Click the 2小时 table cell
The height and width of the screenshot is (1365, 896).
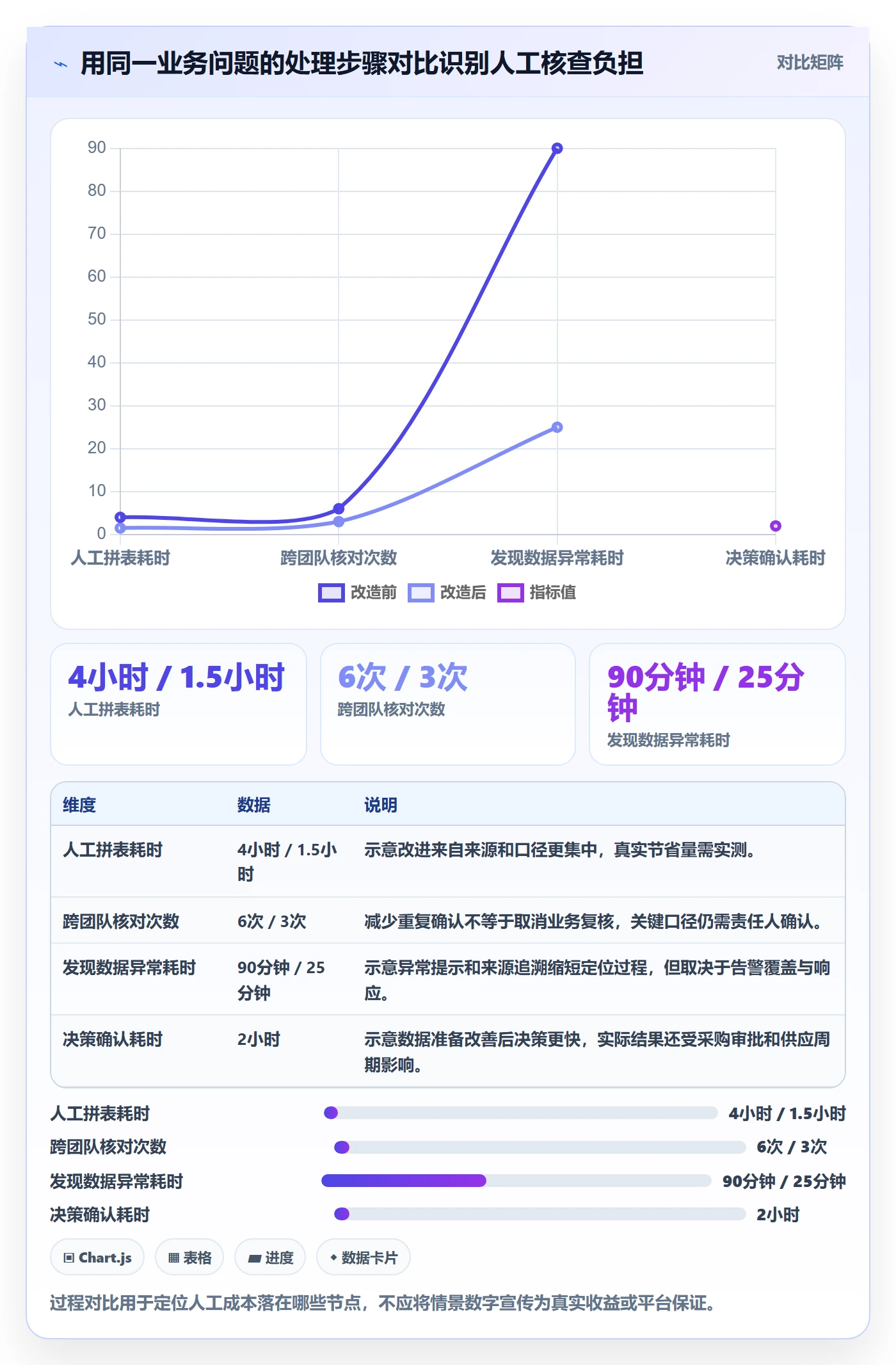(x=259, y=1039)
